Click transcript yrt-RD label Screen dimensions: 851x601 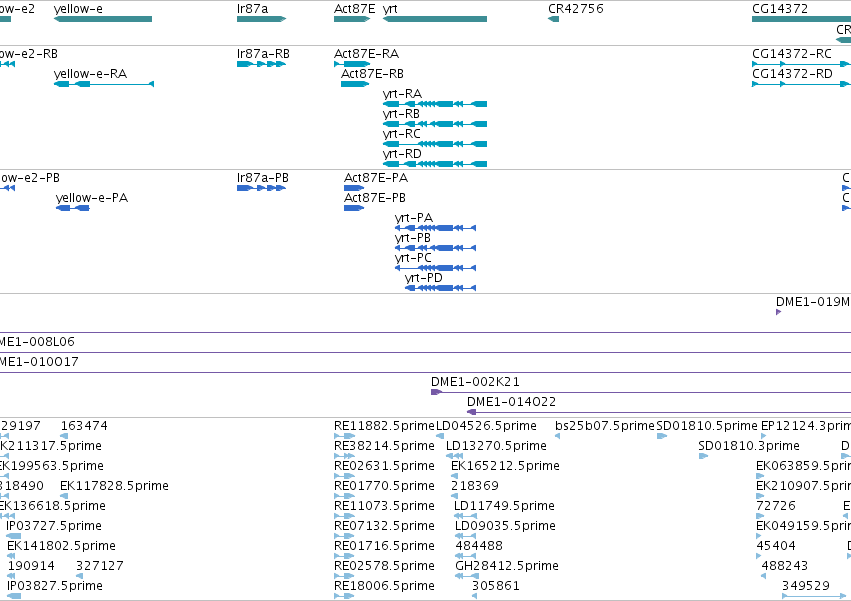(x=402, y=154)
